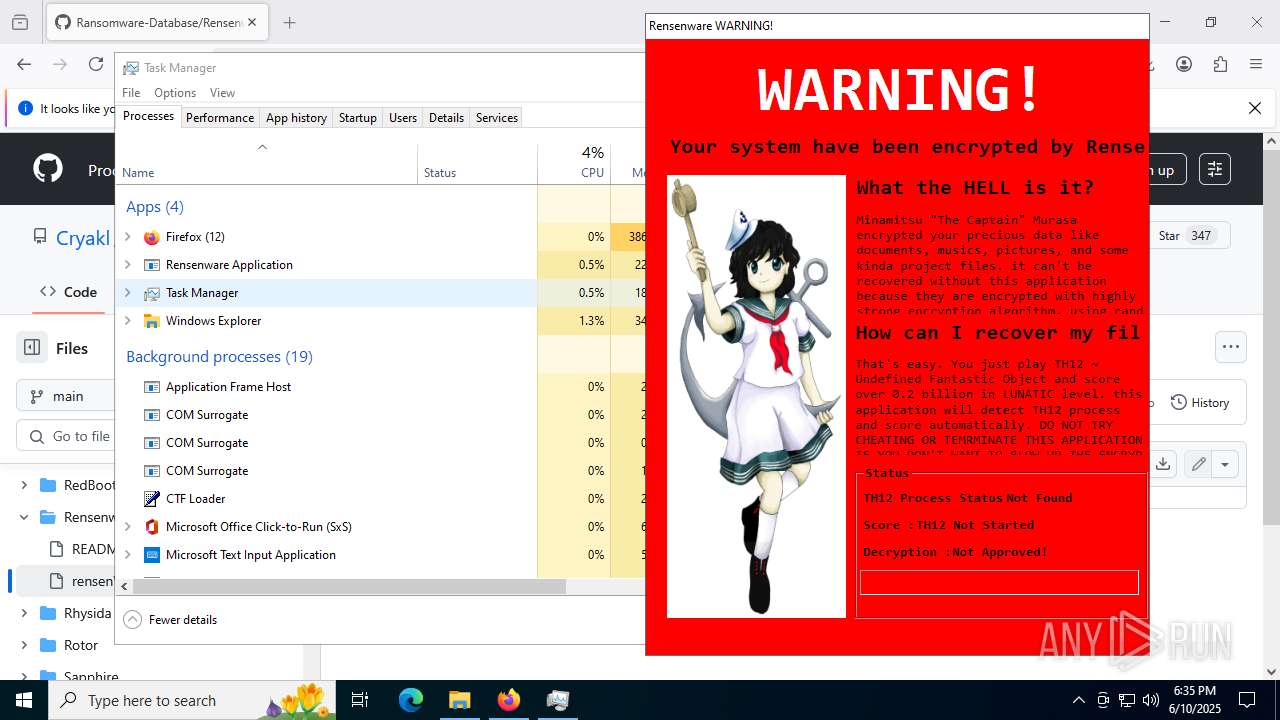Open Task View on taskbar
The height and width of the screenshot is (720, 1280).
tap(361, 700)
